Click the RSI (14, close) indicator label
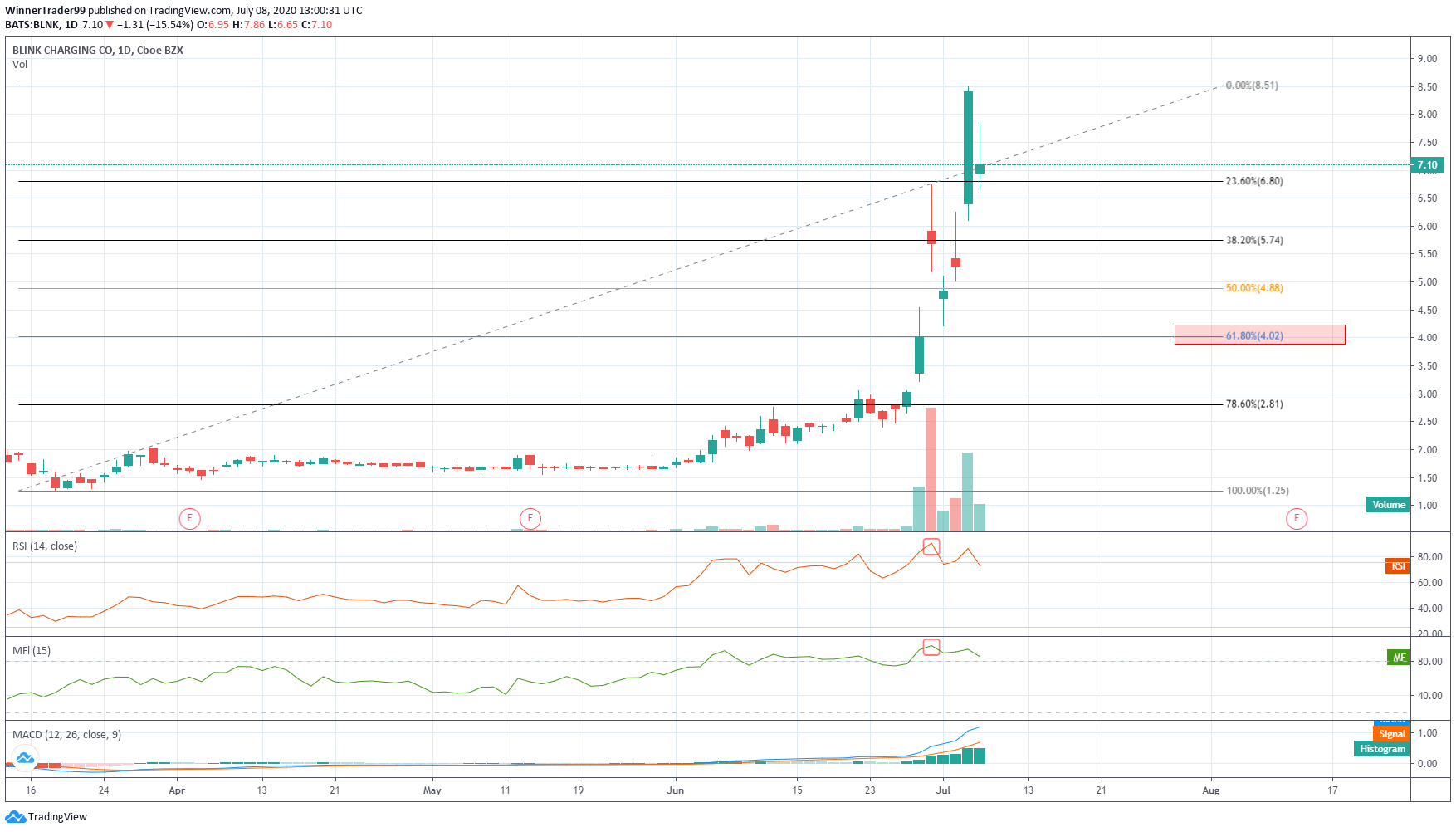 pos(45,546)
